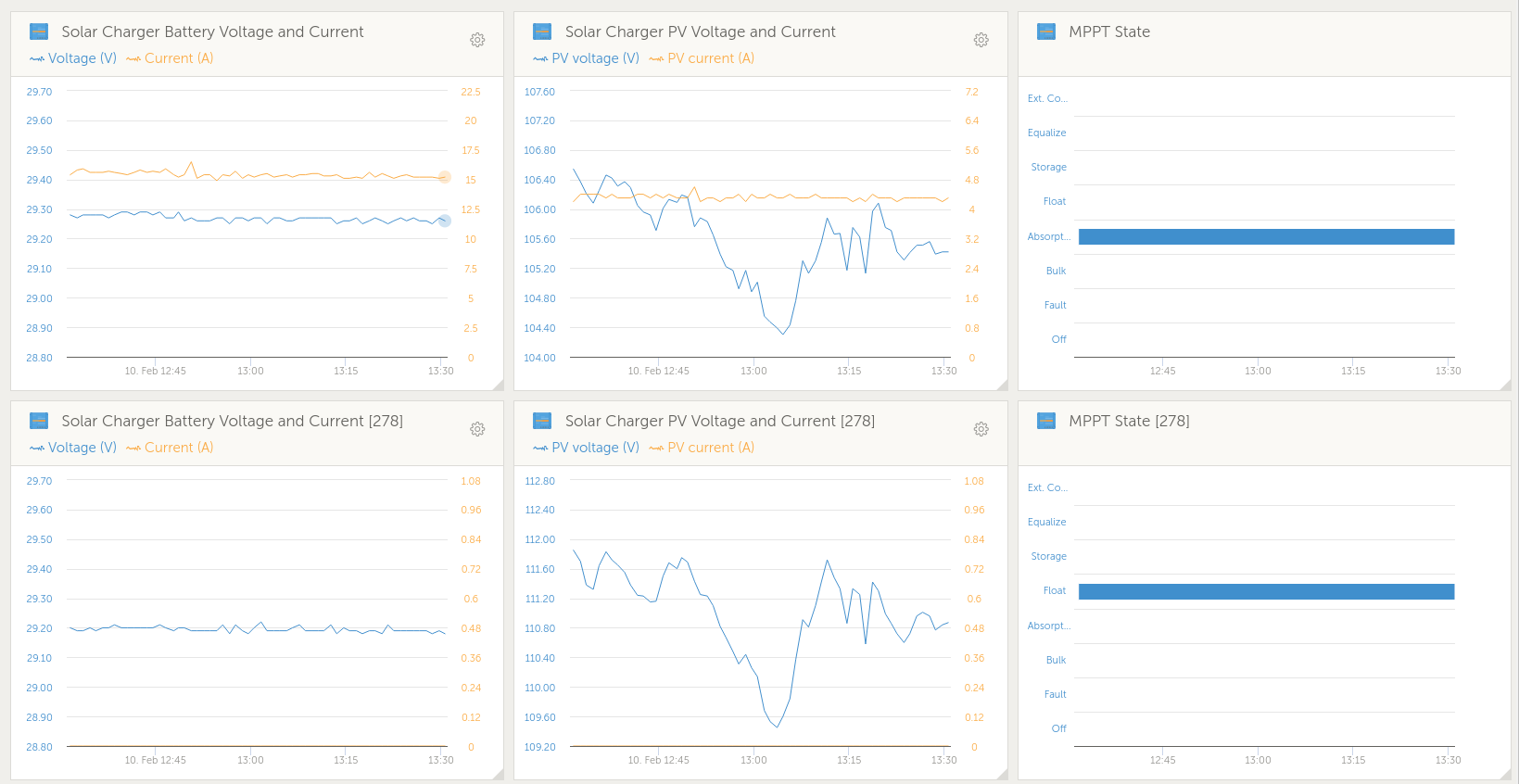
Task: Click 'Off' label in top MPPT State chart
Action: click(x=1058, y=339)
